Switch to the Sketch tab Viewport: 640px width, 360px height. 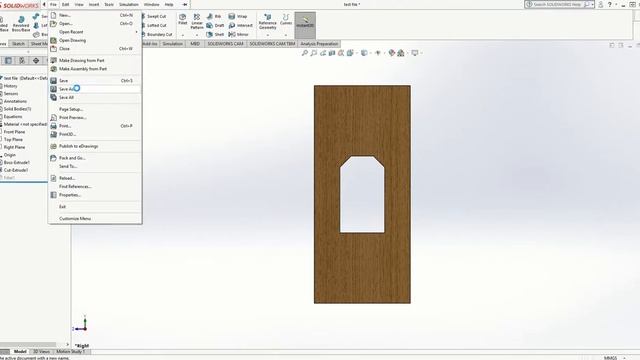coord(18,44)
